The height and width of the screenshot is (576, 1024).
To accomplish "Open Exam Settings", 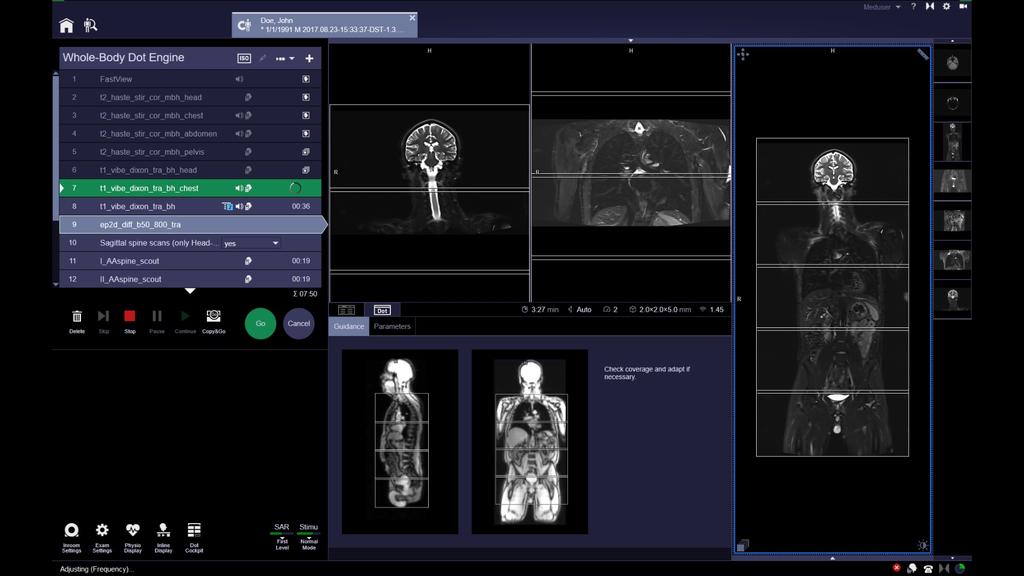I will point(101,535).
